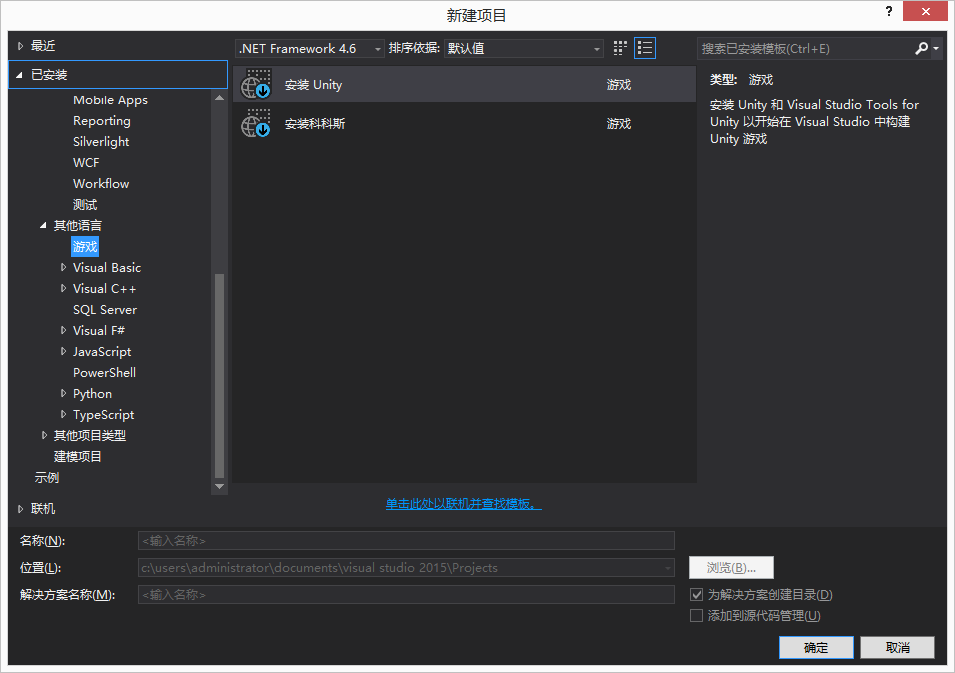Image resolution: width=955 pixels, height=673 pixels.
Task: Expand the Visual F# node
Action: (x=63, y=330)
